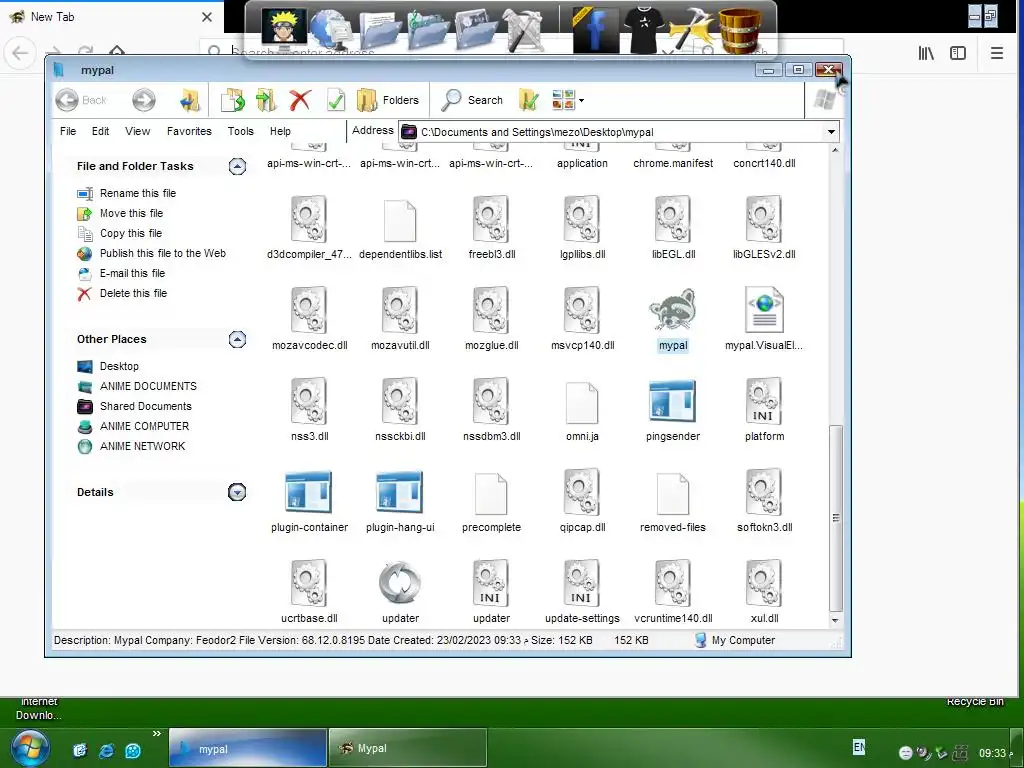Select the xul.dll file
This screenshot has height=768, width=1024.
763,593
